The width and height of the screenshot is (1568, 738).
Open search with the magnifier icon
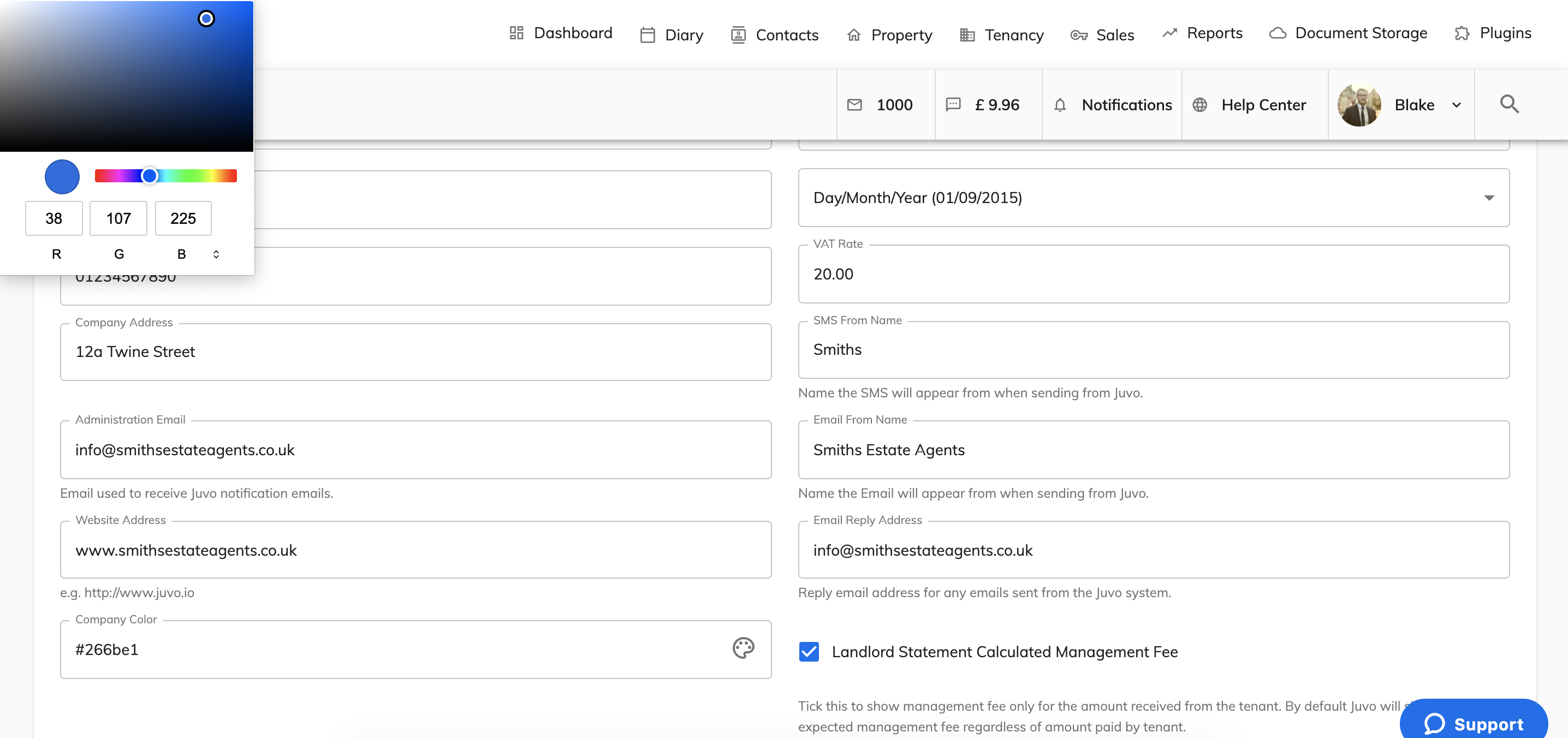1509,104
